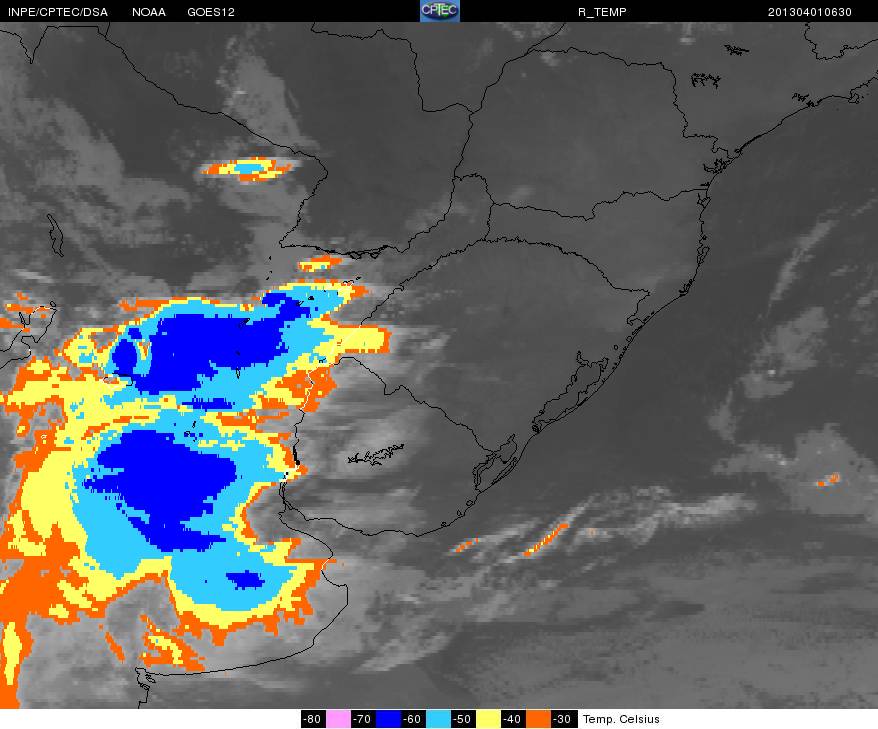Click the -70 legend value
Screen dimensions: 878x729
click(x=363, y=719)
